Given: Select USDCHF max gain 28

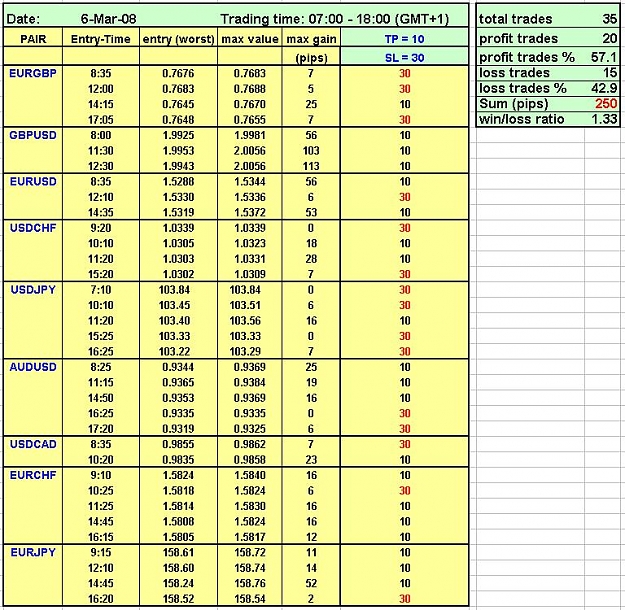Looking at the screenshot, I should tap(311, 259).
